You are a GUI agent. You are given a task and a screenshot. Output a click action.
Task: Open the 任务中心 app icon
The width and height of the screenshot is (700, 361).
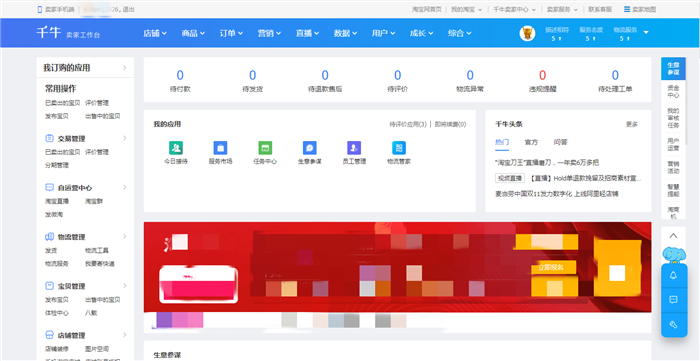click(265, 148)
